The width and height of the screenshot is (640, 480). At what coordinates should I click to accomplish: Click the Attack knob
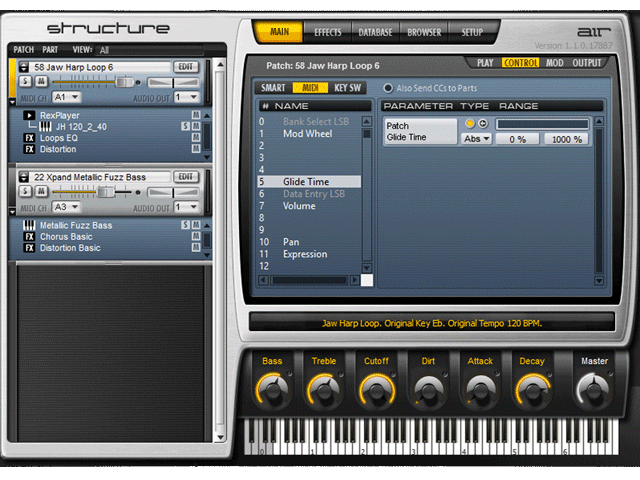(x=480, y=391)
